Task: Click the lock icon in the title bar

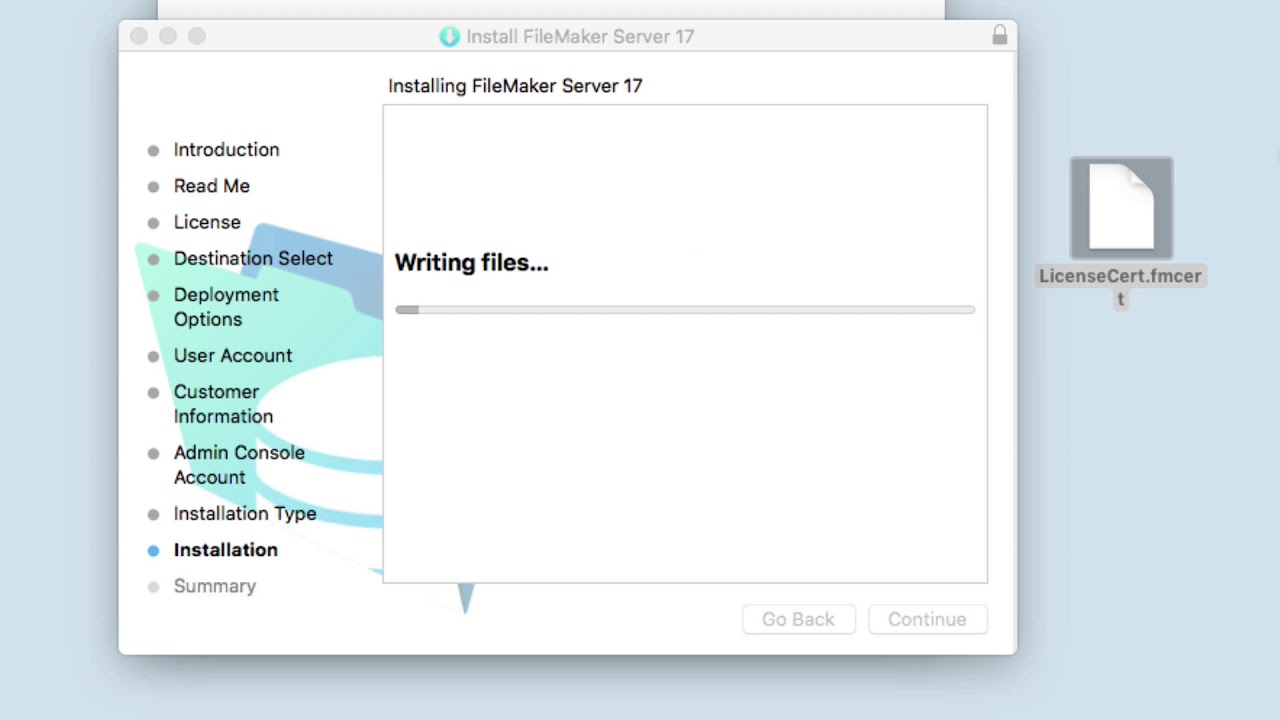Action: [999, 36]
